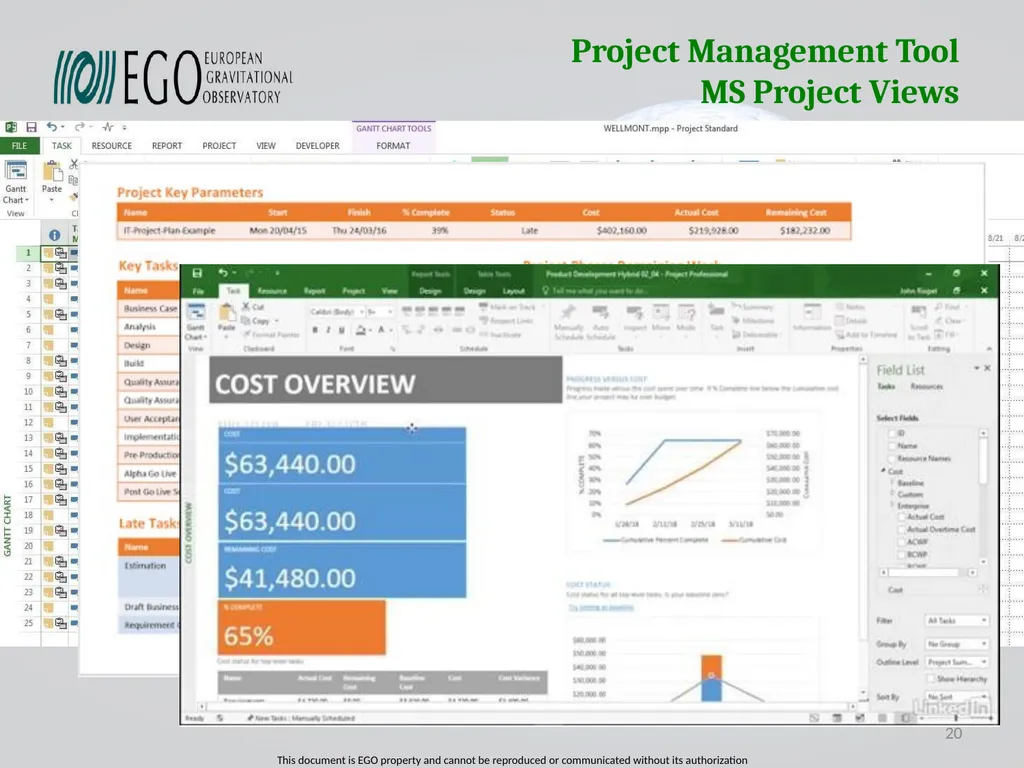Check the Resource Names field checkbox

[x=892, y=458]
